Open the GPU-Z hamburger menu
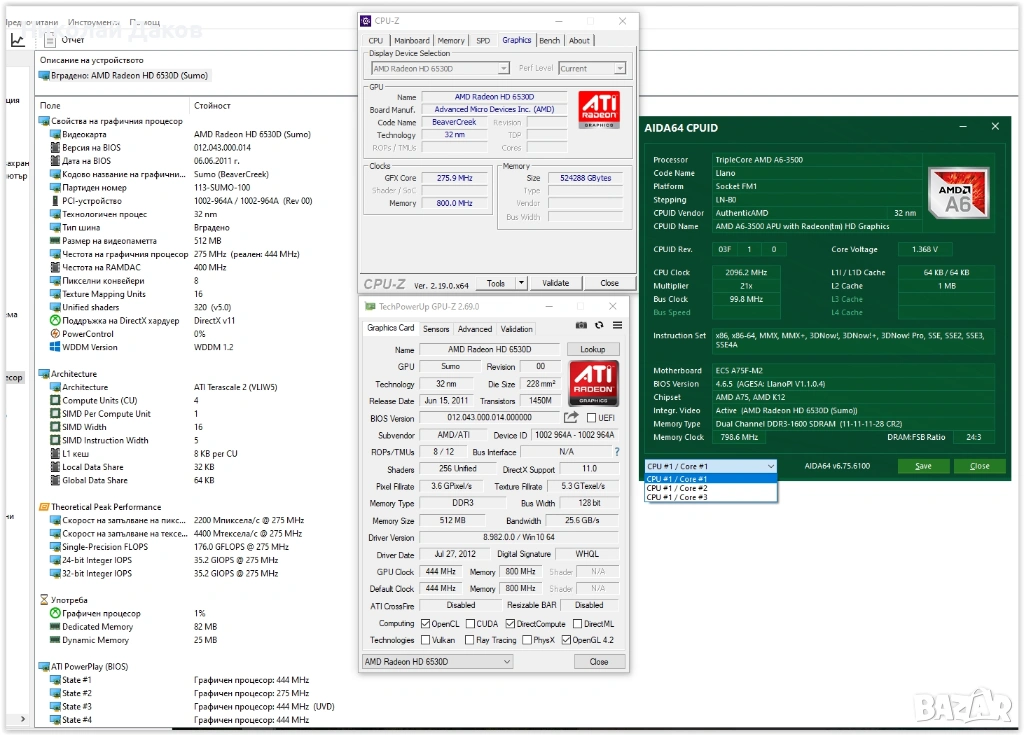The image size is (1024, 735). (617, 325)
